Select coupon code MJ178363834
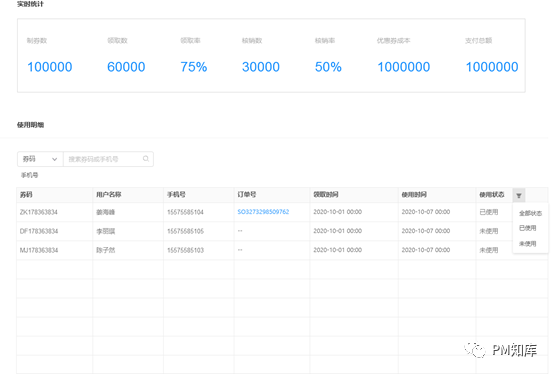This screenshot has height=374, width=554. (x=39, y=250)
